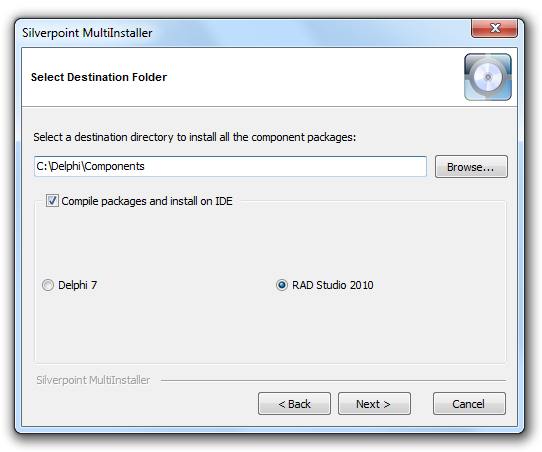Click the installer disc icon in header
This screenshot has height=452, width=542.
click(x=488, y=77)
